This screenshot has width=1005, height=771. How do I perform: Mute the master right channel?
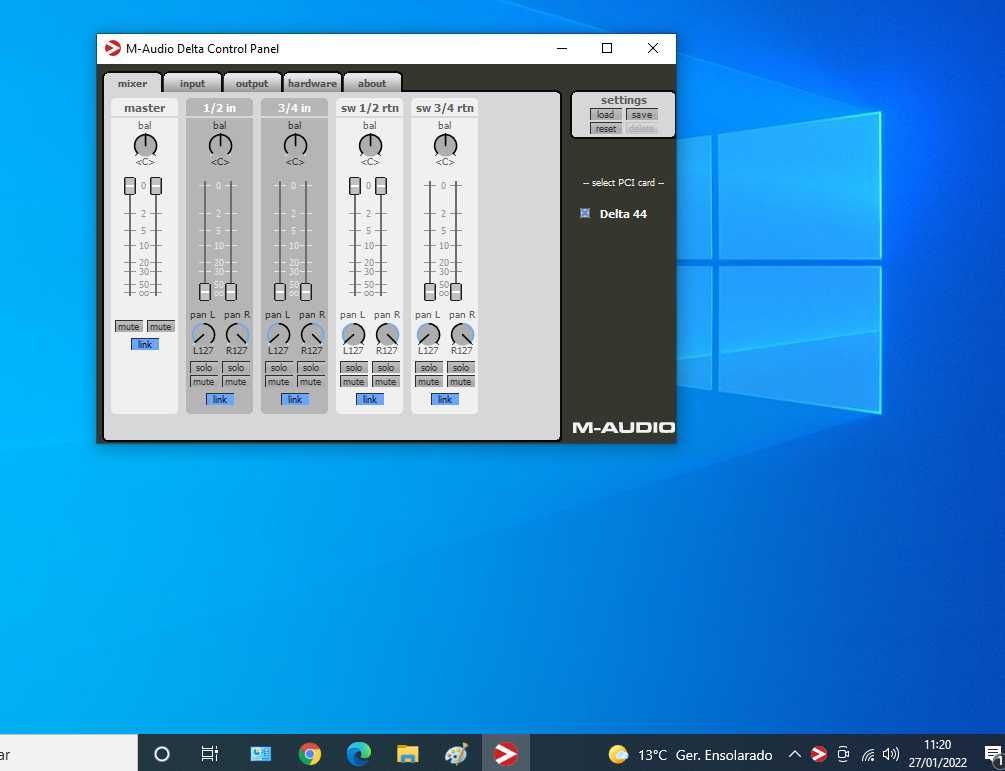coord(160,327)
